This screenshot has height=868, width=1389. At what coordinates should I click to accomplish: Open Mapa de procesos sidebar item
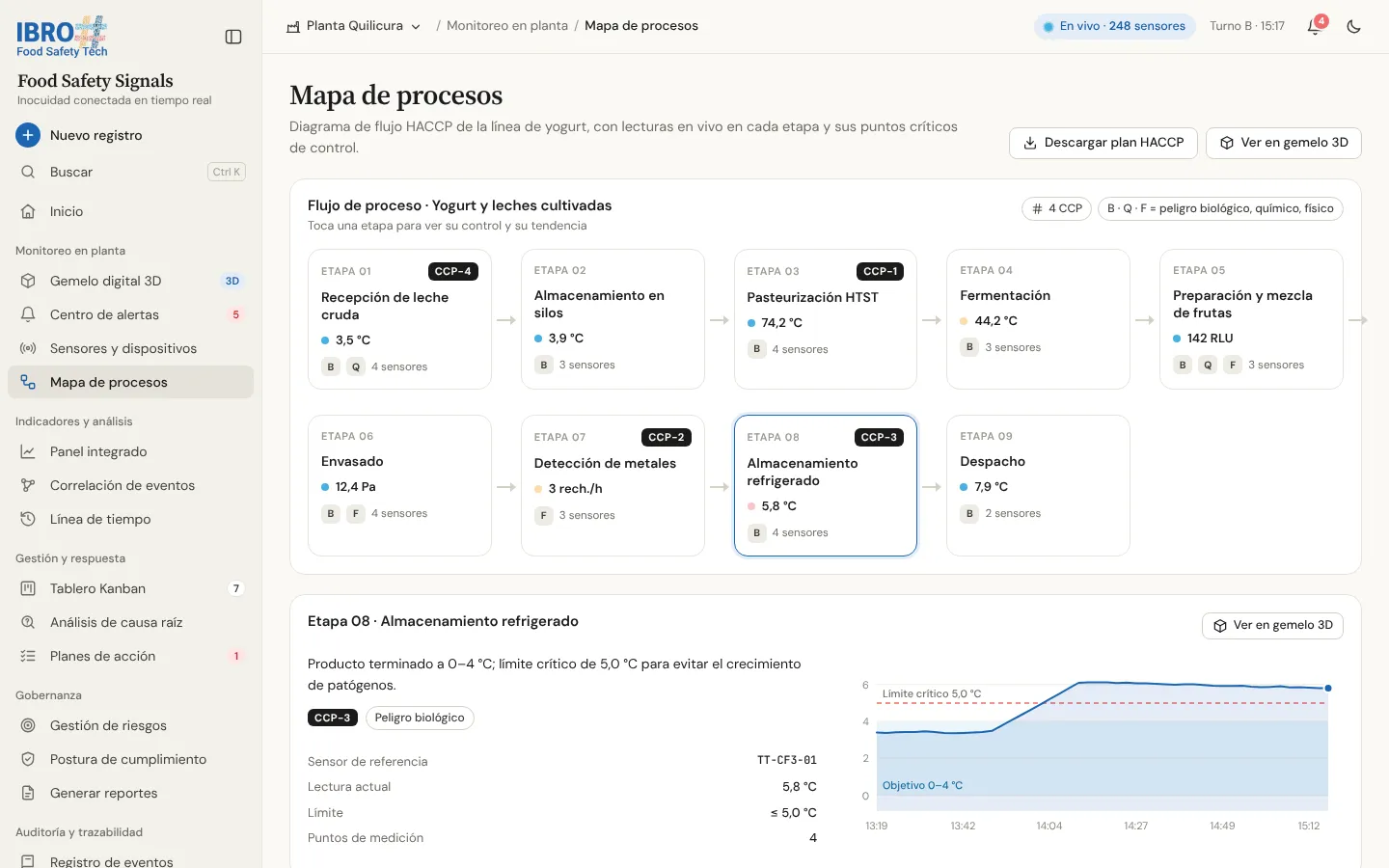[x=130, y=382]
